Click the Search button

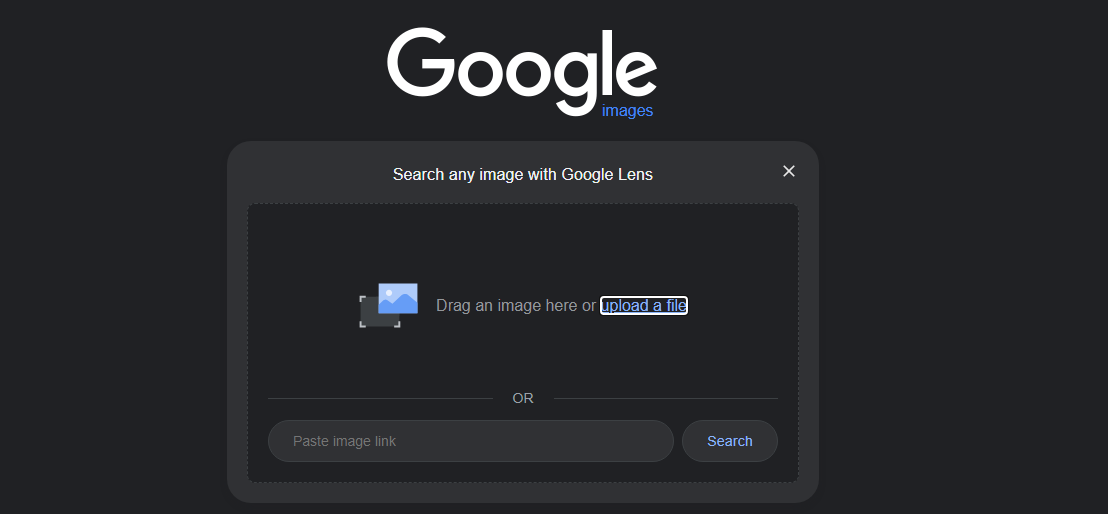pyautogui.click(x=729, y=441)
